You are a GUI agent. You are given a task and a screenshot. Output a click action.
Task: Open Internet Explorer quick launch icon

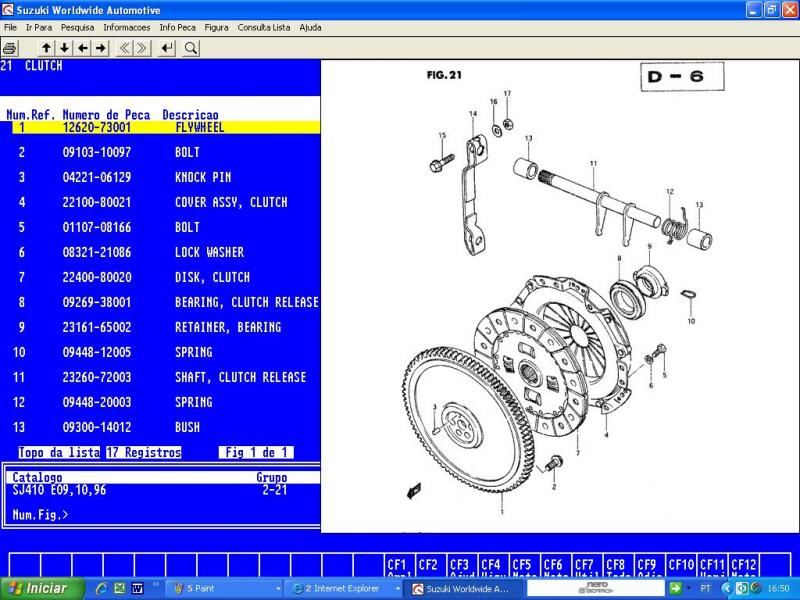102,588
